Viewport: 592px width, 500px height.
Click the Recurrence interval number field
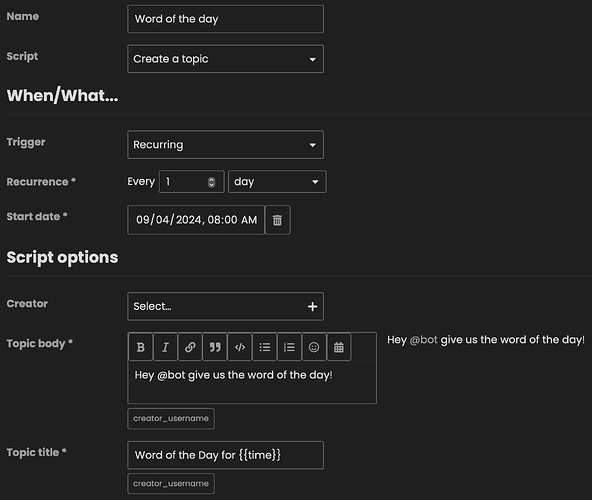191,182
